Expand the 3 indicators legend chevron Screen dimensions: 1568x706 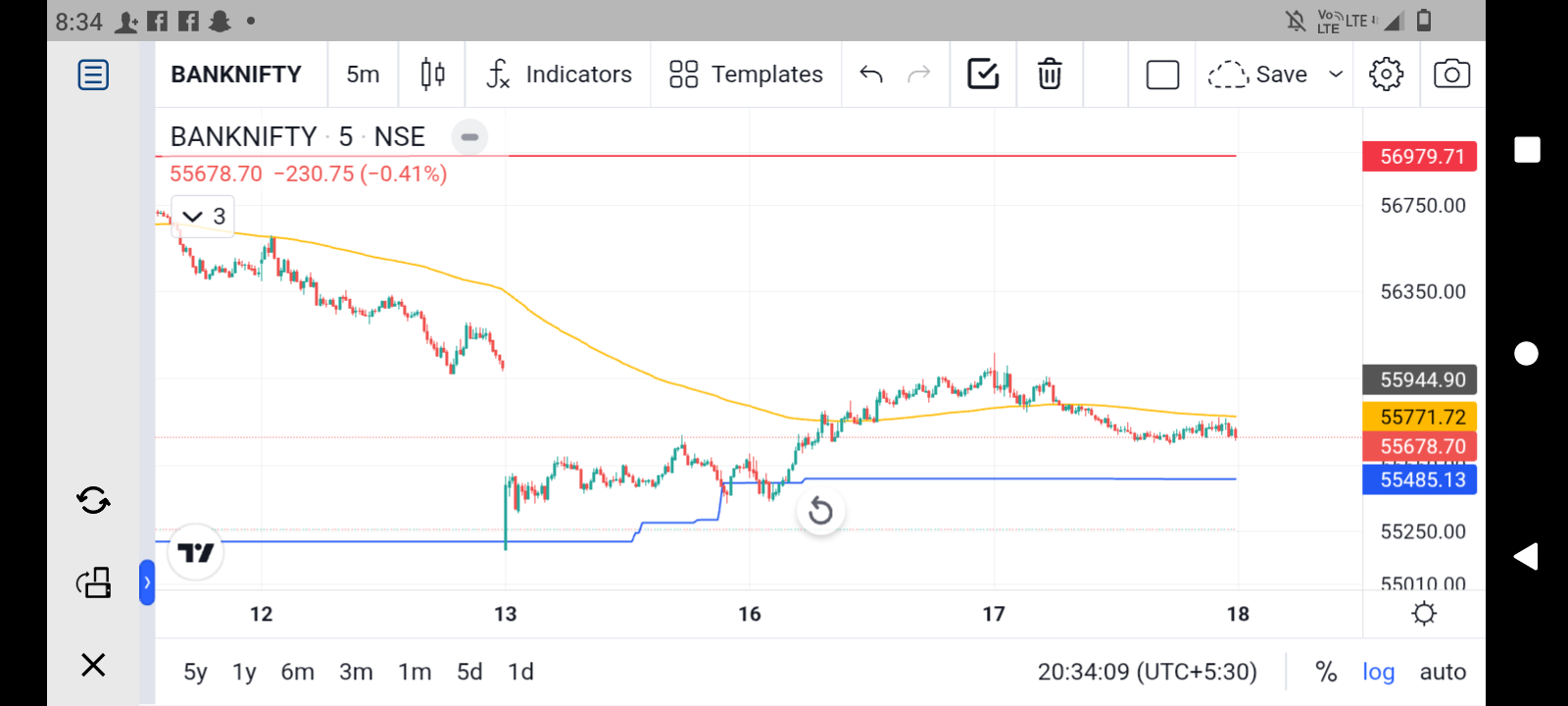[203, 216]
